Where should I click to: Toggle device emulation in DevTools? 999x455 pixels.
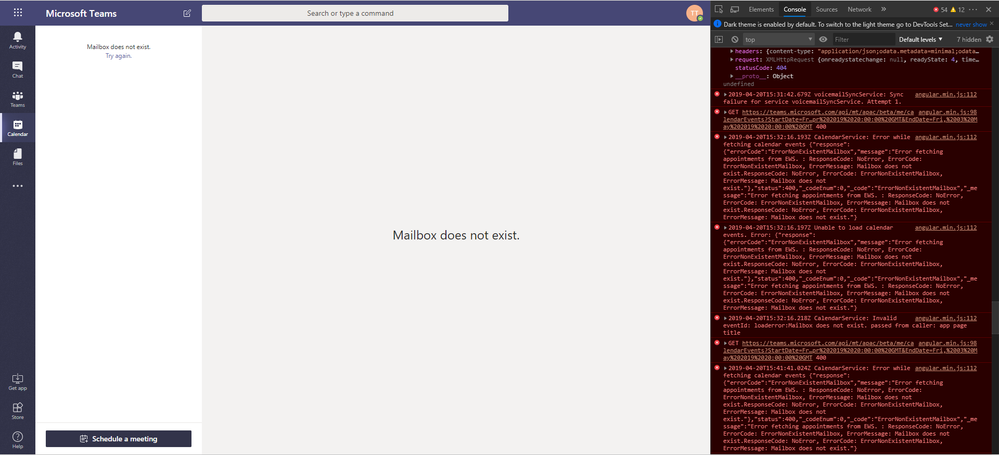pos(734,10)
